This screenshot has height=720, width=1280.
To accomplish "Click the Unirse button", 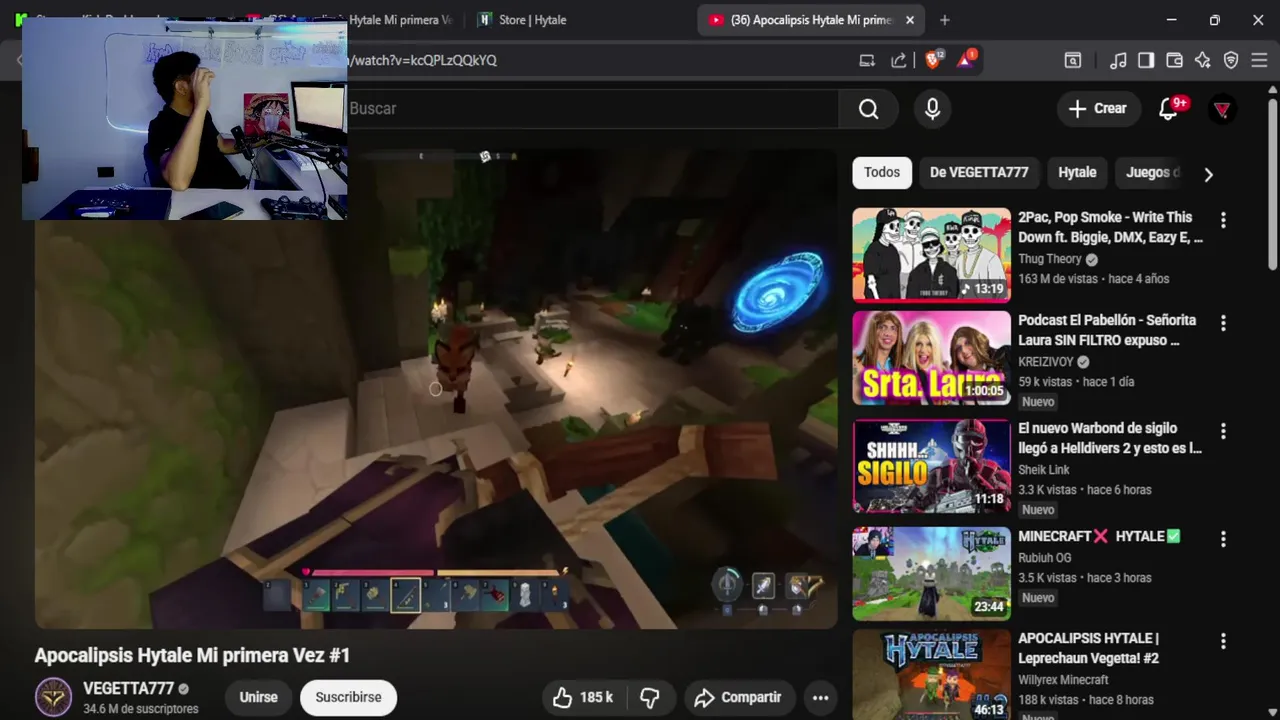I will pyautogui.click(x=258, y=697).
